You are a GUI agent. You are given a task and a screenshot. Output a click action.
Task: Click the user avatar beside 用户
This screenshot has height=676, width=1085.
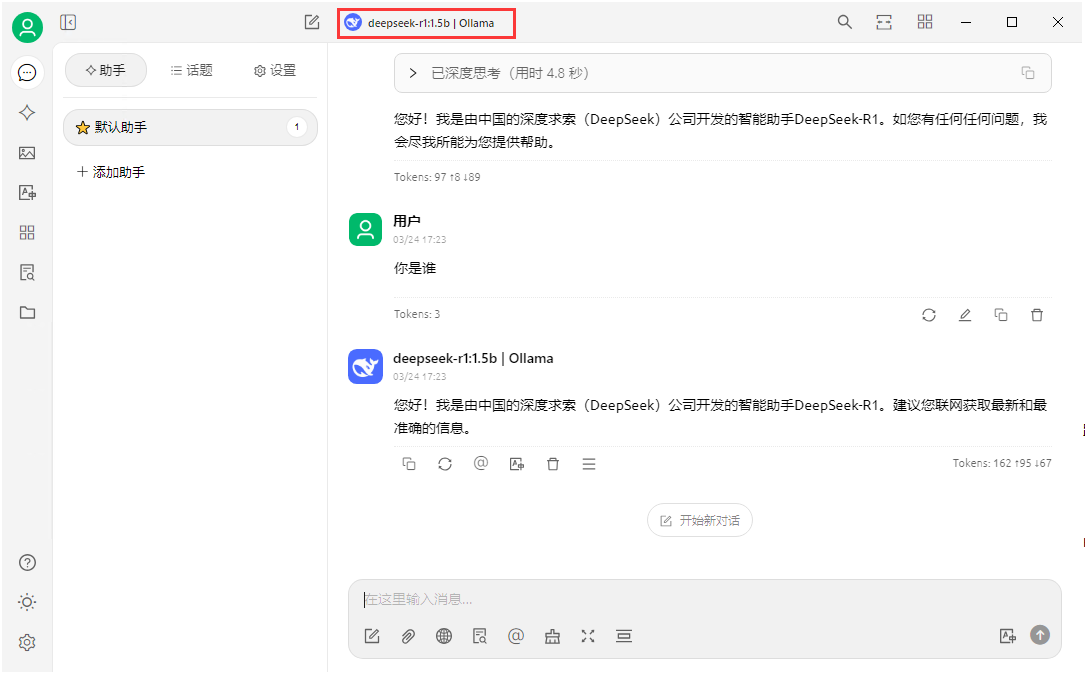point(365,230)
